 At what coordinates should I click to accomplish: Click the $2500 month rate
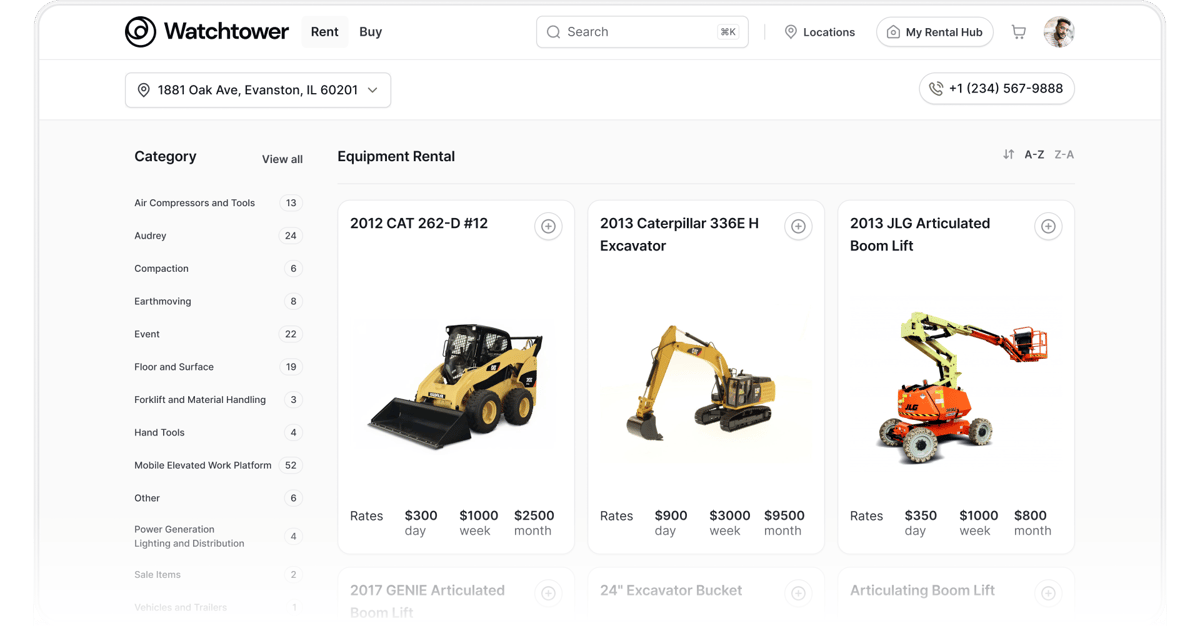[x=534, y=523]
